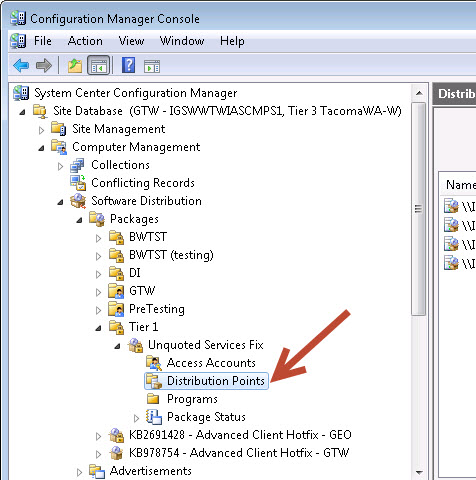This screenshot has width=476, height=480.
Task: Click the Programs folder icon
Action: click(x=153, y=399)
